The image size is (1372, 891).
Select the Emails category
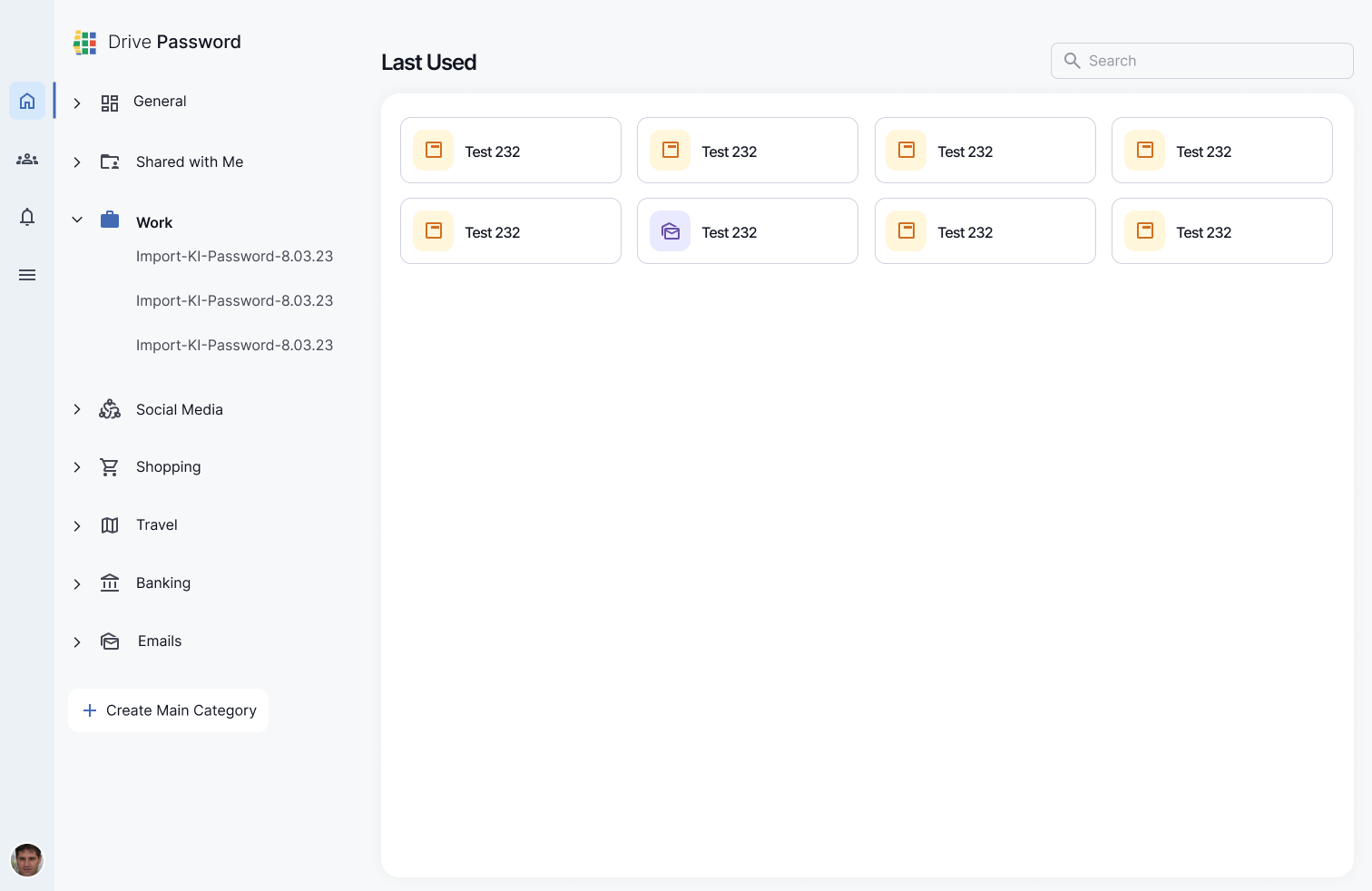pos(160,641)
